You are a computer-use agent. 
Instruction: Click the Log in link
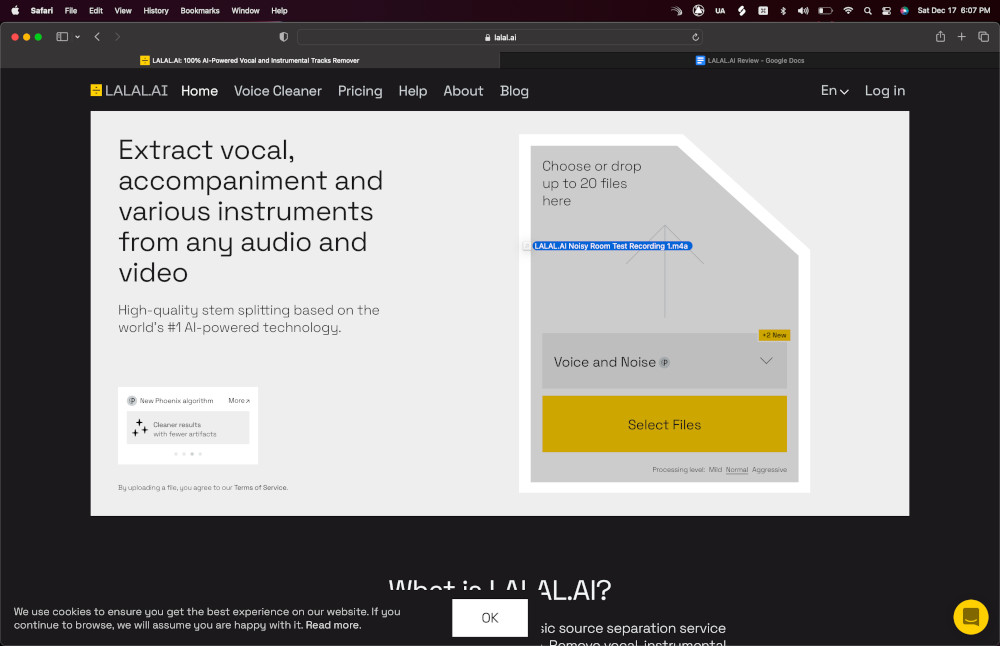click(x=885, y=91)
